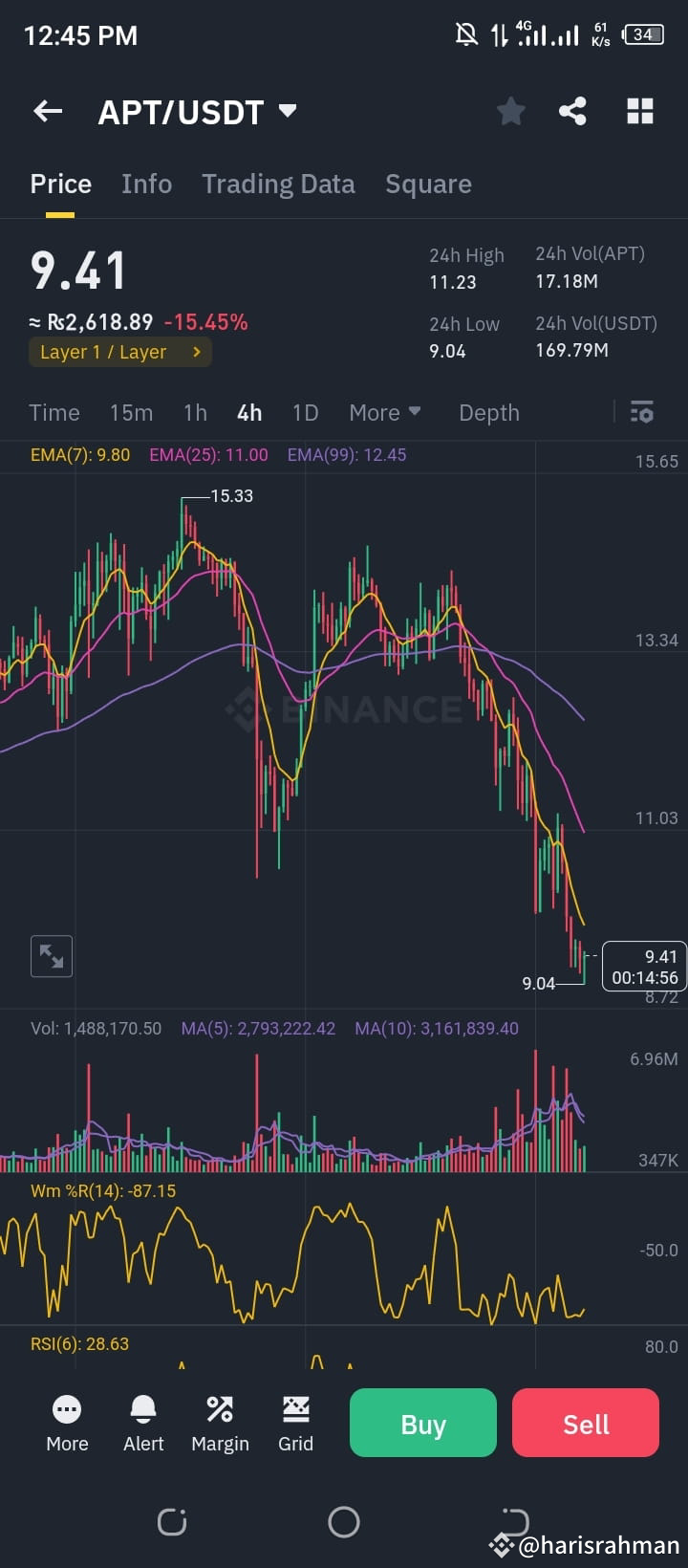
Task: Switch to the Trading Data tab
Action: (278, 184)
